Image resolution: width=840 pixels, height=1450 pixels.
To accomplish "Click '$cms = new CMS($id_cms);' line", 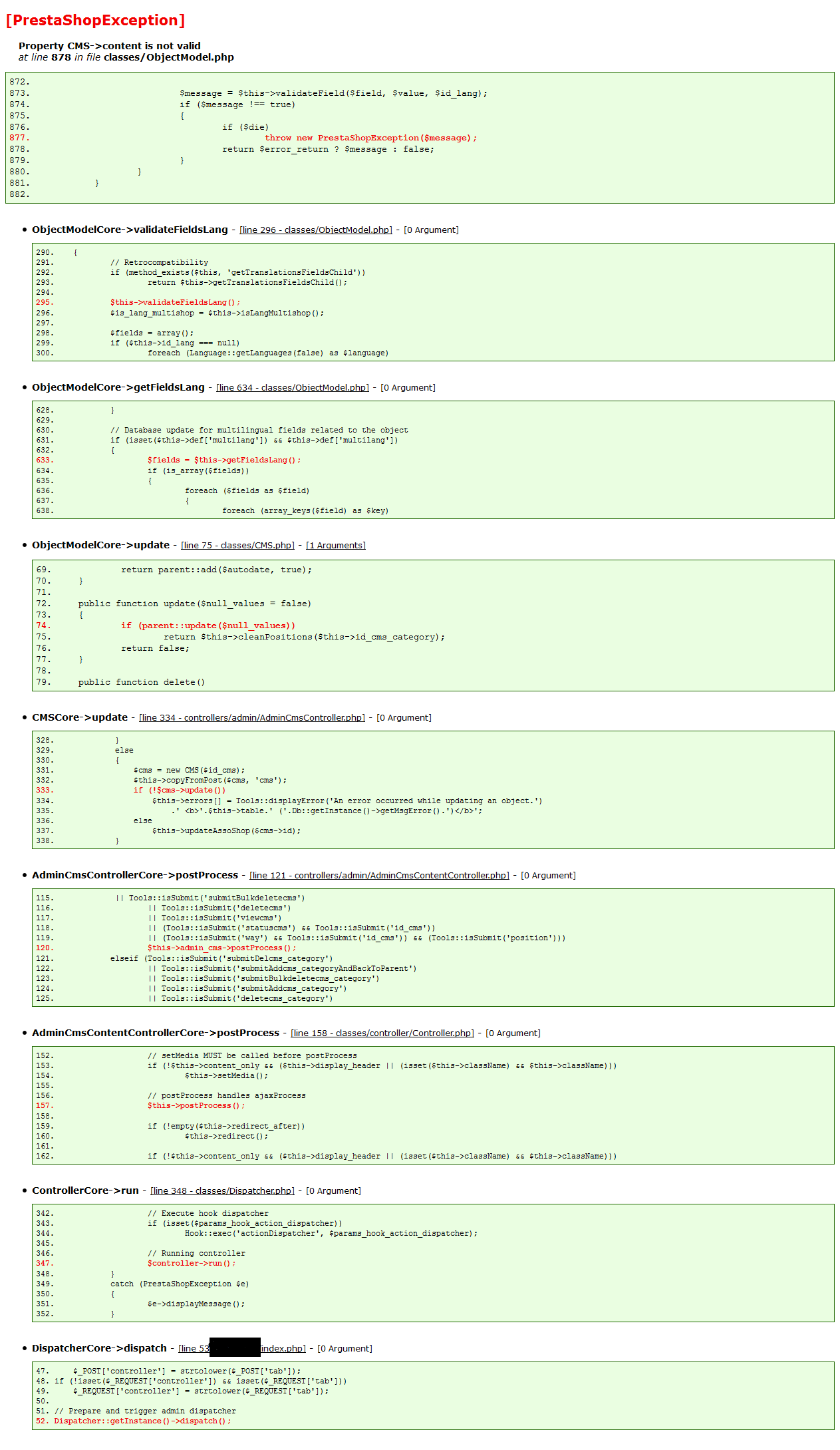I will point(189,771).
